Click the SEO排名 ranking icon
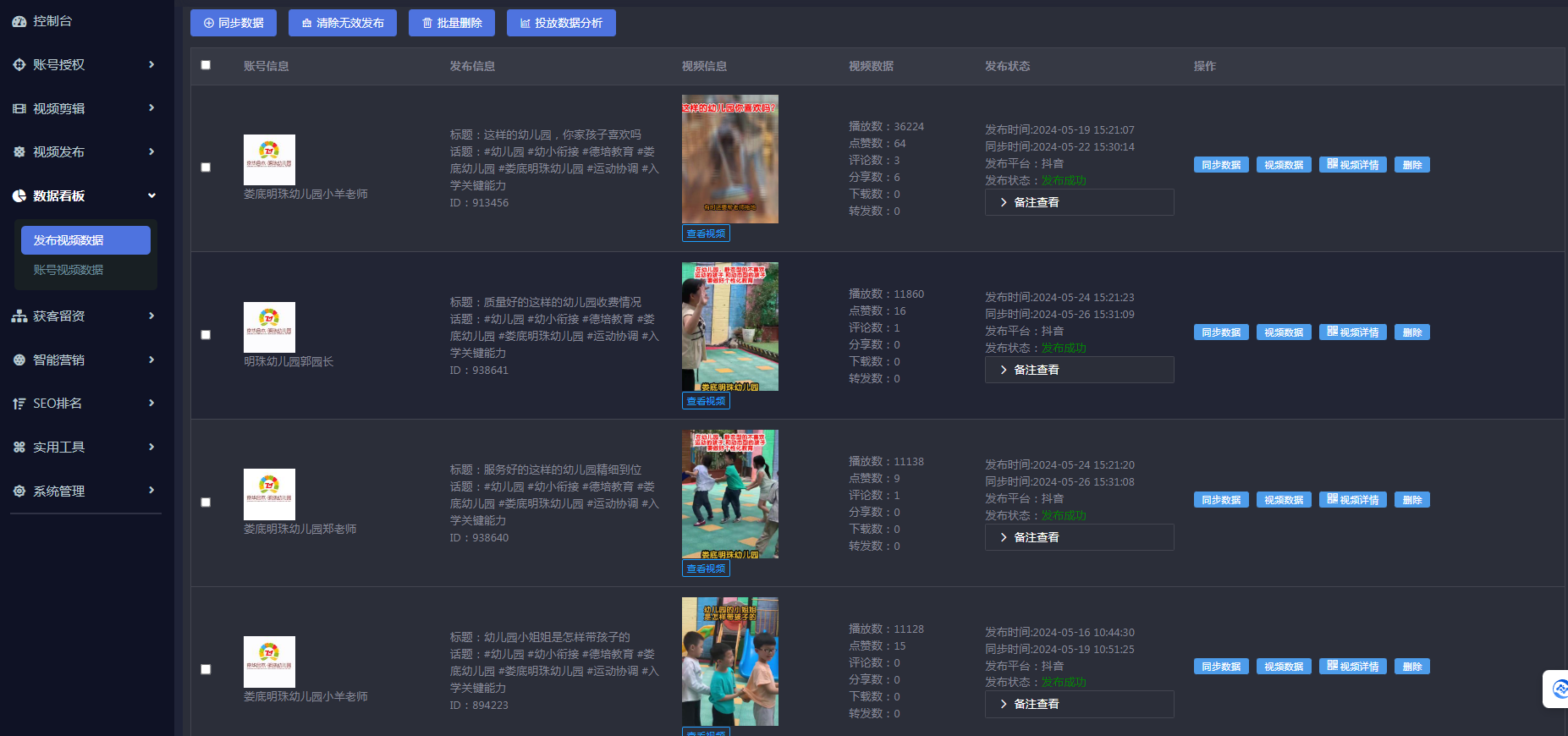Screen dimensions: 1568x736 19,404
